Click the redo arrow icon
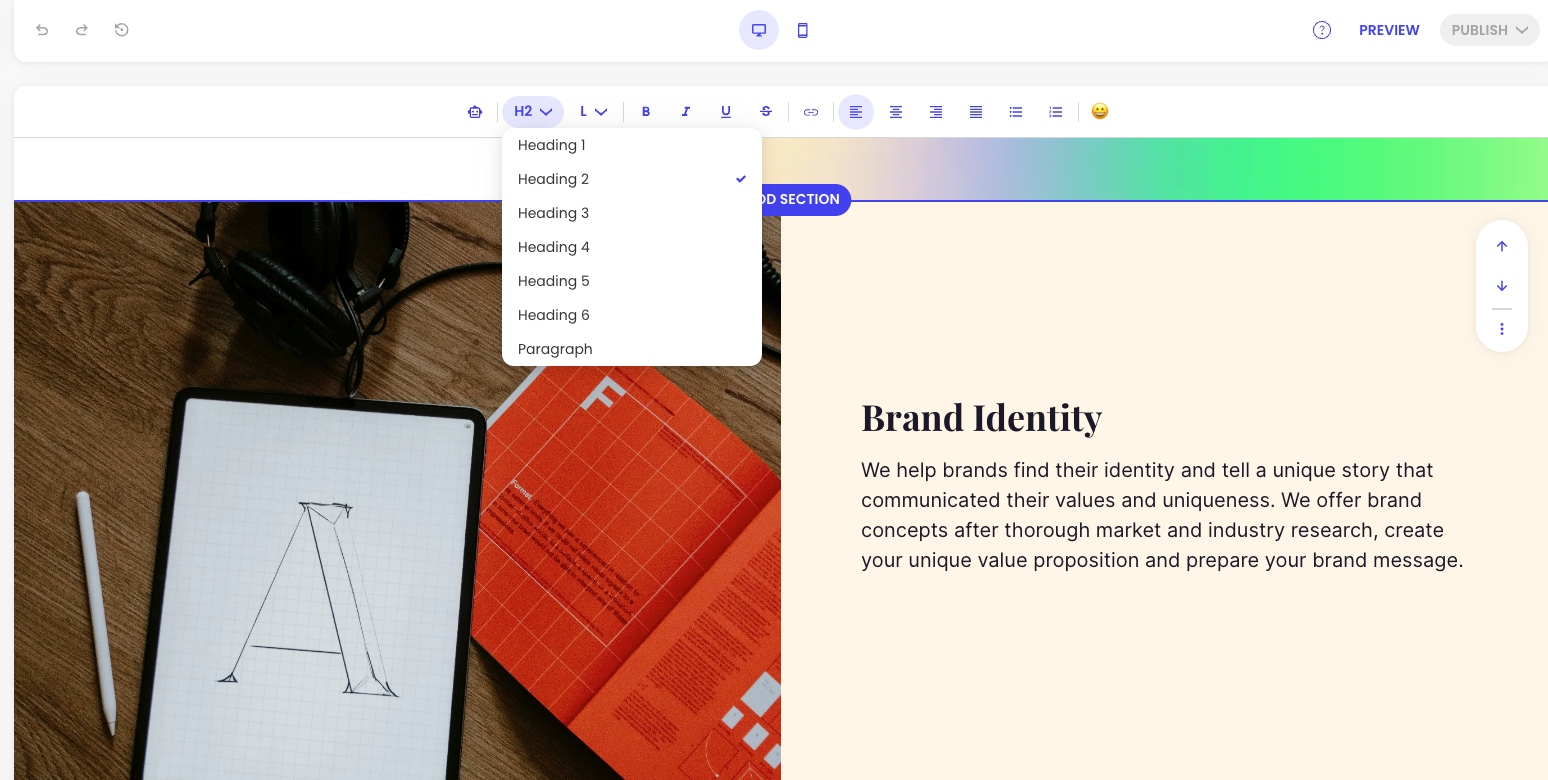 (x=82, y=30)
